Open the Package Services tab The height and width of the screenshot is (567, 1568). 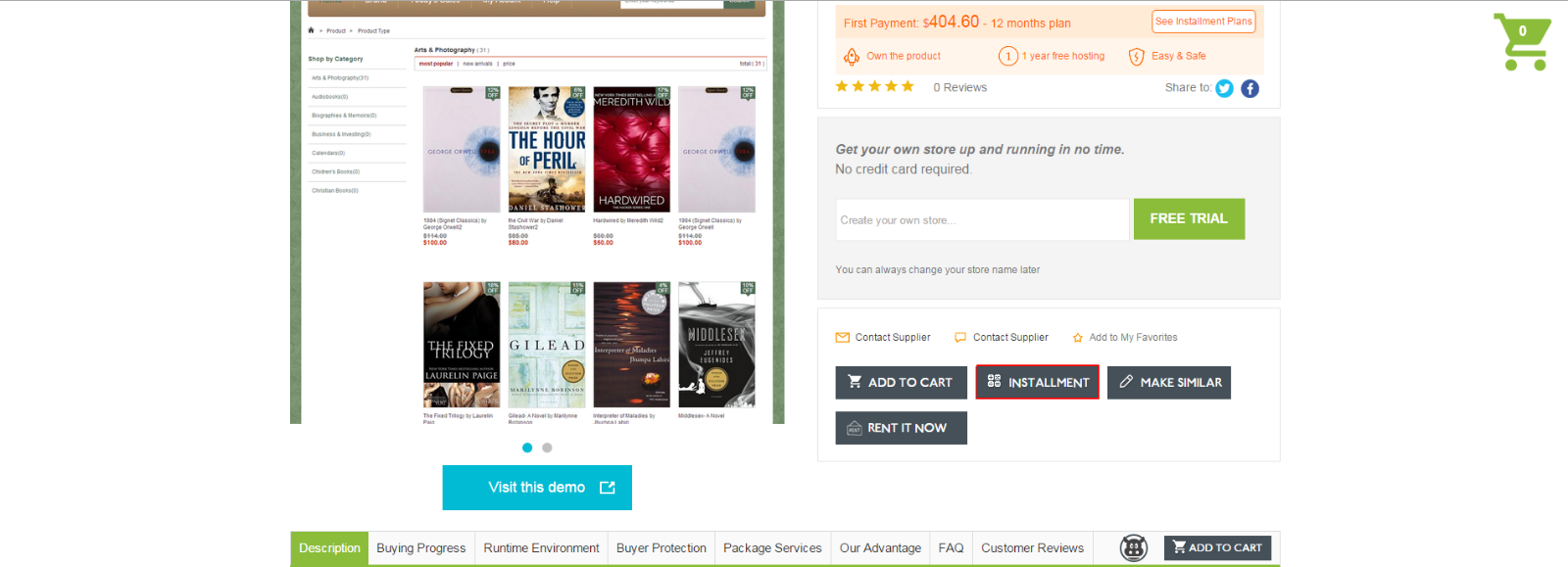(772, 548)
